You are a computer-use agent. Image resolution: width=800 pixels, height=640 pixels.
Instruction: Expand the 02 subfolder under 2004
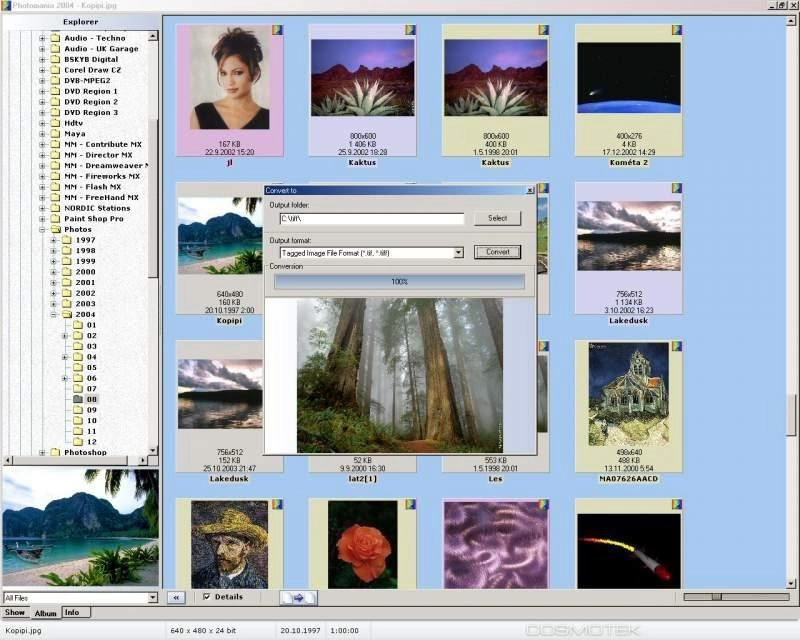pos(65,336)
